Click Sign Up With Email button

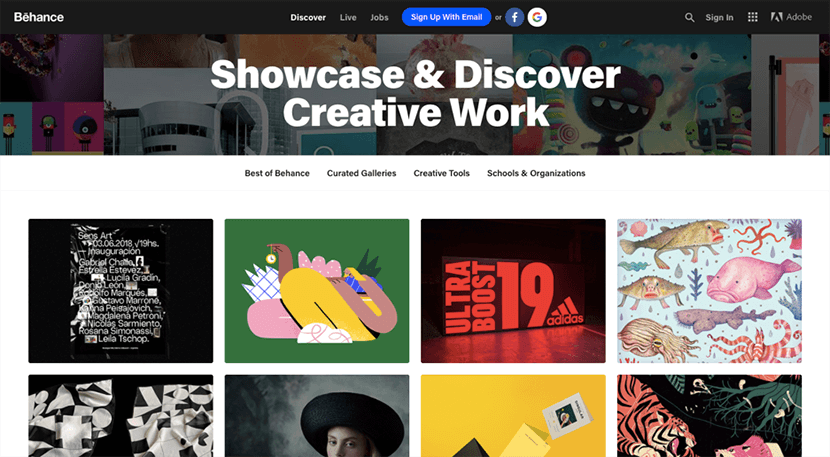[x=446, y=17]
